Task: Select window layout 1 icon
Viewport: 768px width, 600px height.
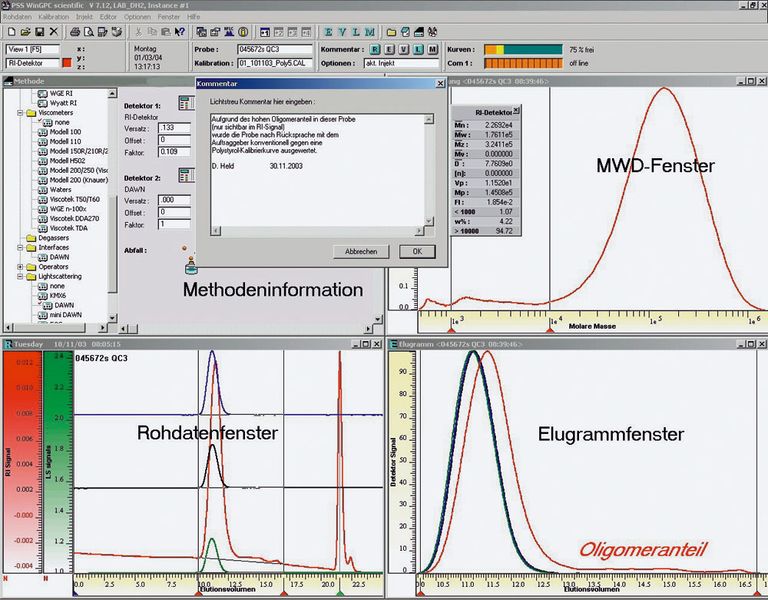Action: 264,32
